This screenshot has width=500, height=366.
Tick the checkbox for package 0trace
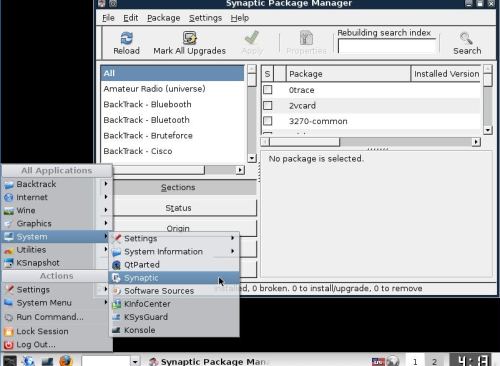267,90
